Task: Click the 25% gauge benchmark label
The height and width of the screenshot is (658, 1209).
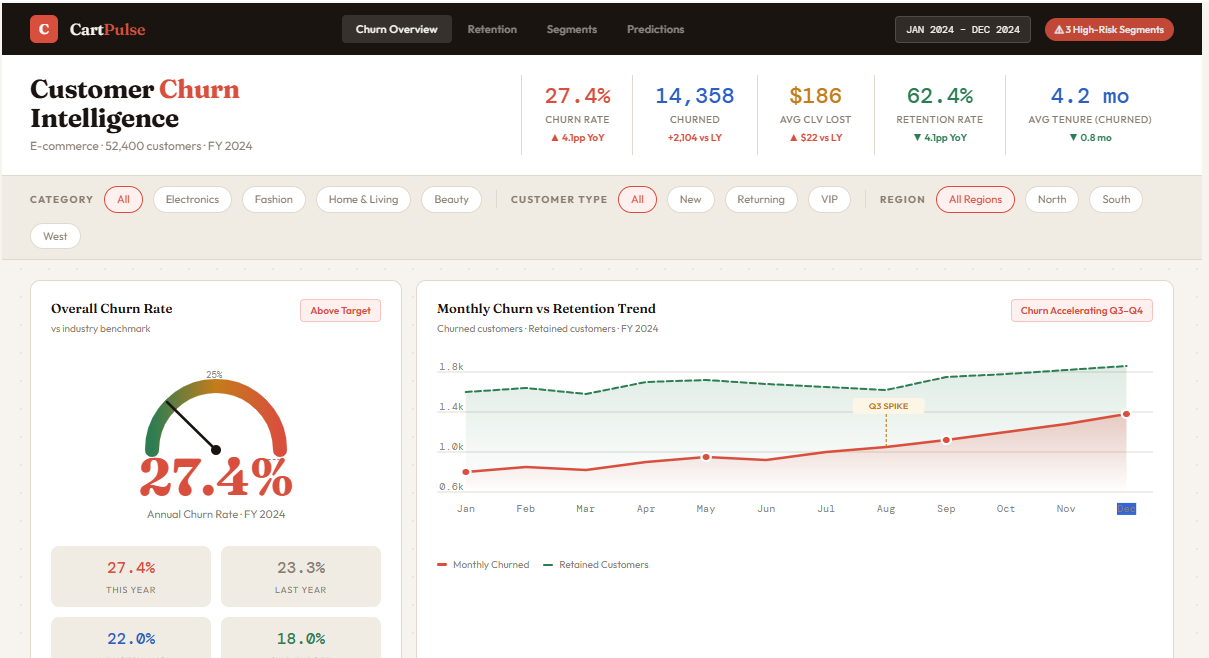Action: [x=214, y=375]
